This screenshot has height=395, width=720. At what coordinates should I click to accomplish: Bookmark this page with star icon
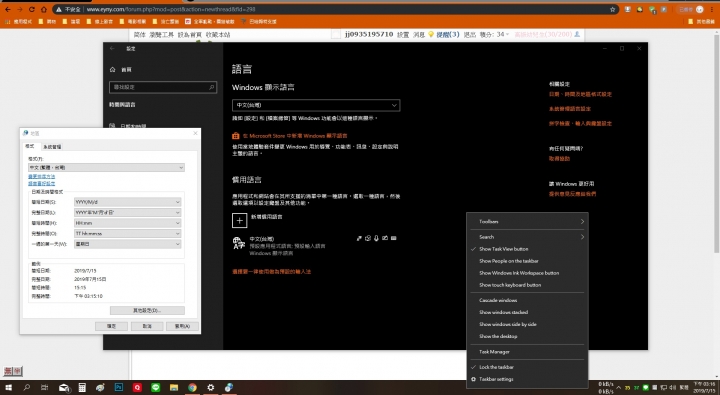613,9
